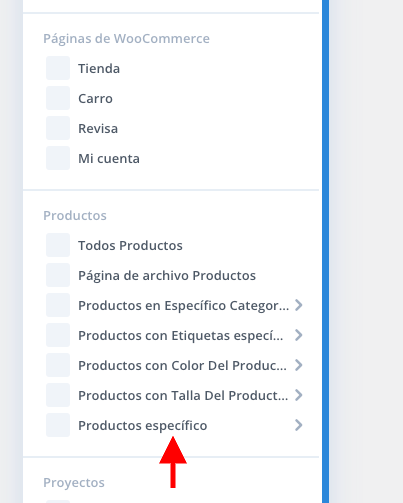Tick the Revisa checkbox
403x503 pixels.
pos(58,128)
